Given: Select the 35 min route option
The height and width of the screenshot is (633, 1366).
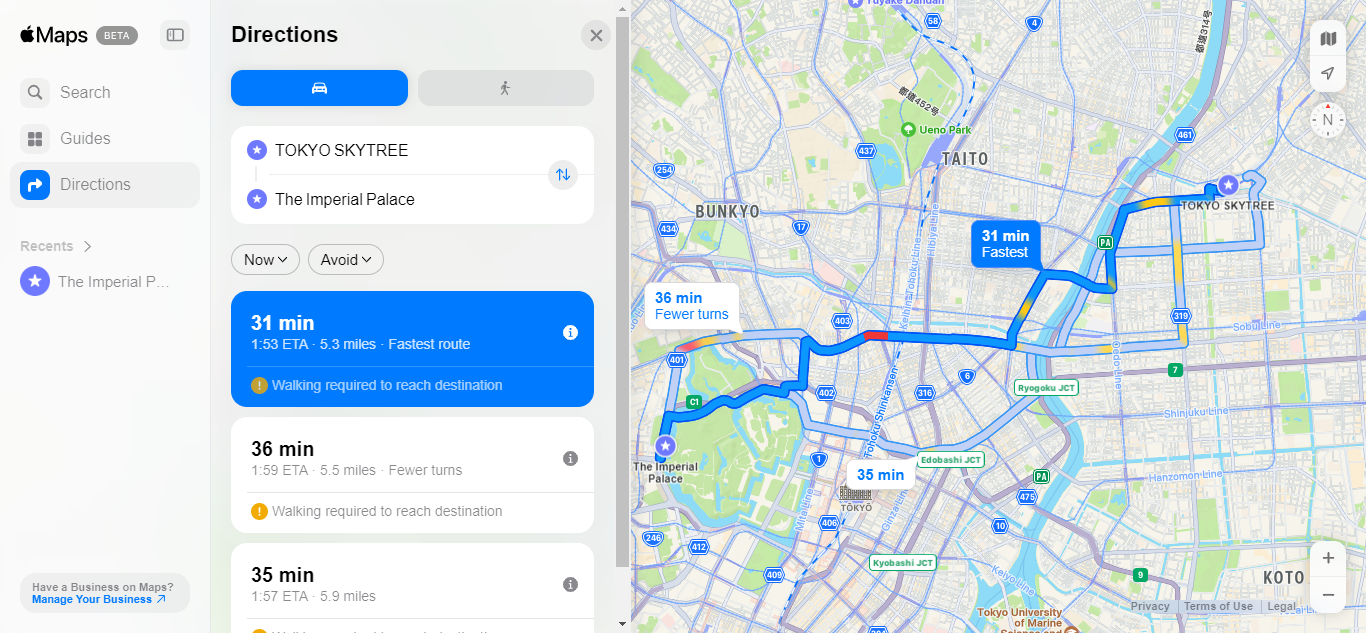Looking at the screenshot, I should point(412,588).
